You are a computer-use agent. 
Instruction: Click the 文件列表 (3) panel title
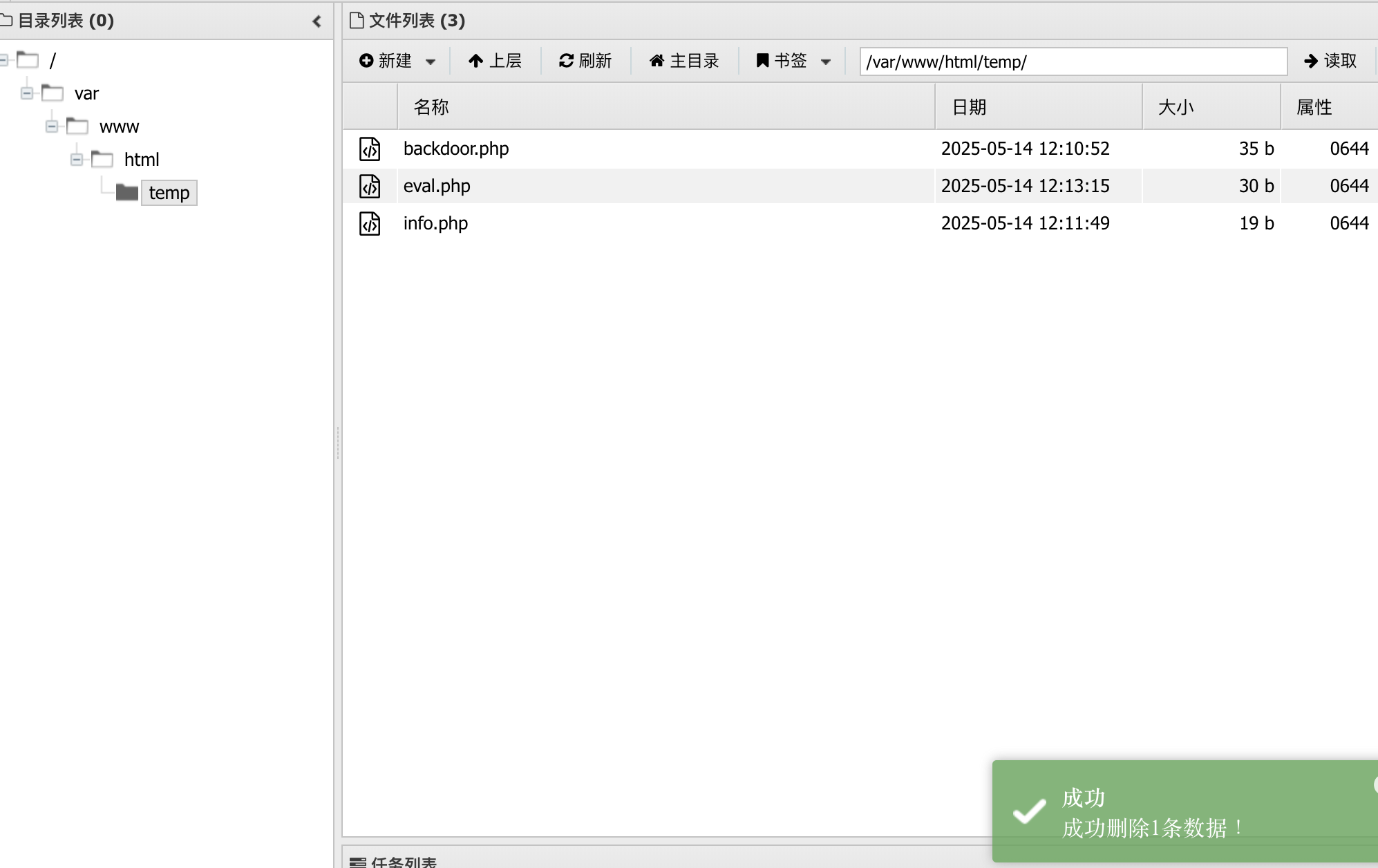[x=417, y=21]
